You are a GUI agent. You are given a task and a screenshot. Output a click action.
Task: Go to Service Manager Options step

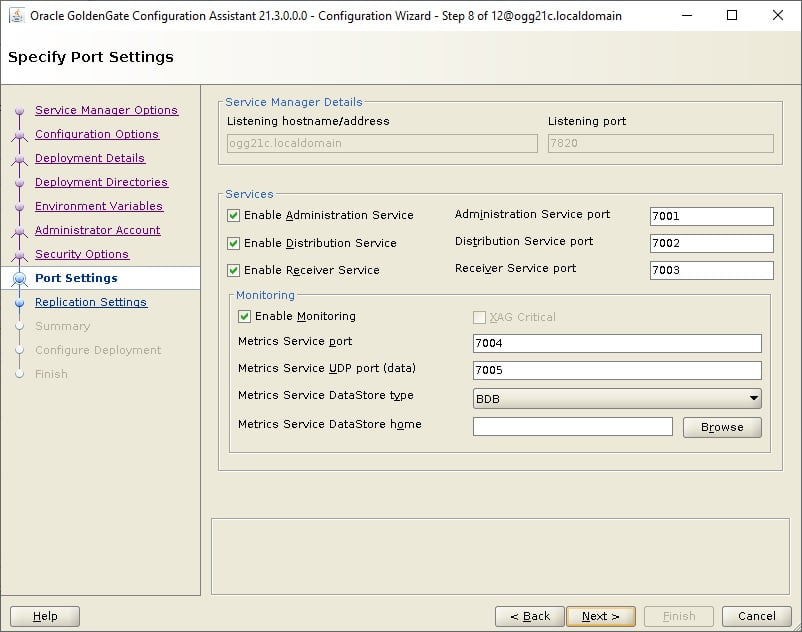[106, 110]
